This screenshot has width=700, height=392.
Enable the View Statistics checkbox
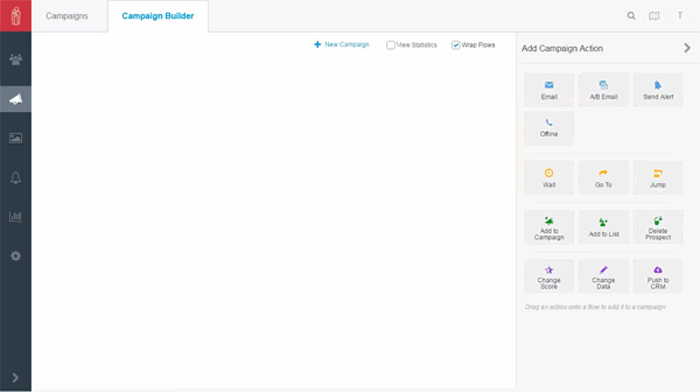coord(391,45)
